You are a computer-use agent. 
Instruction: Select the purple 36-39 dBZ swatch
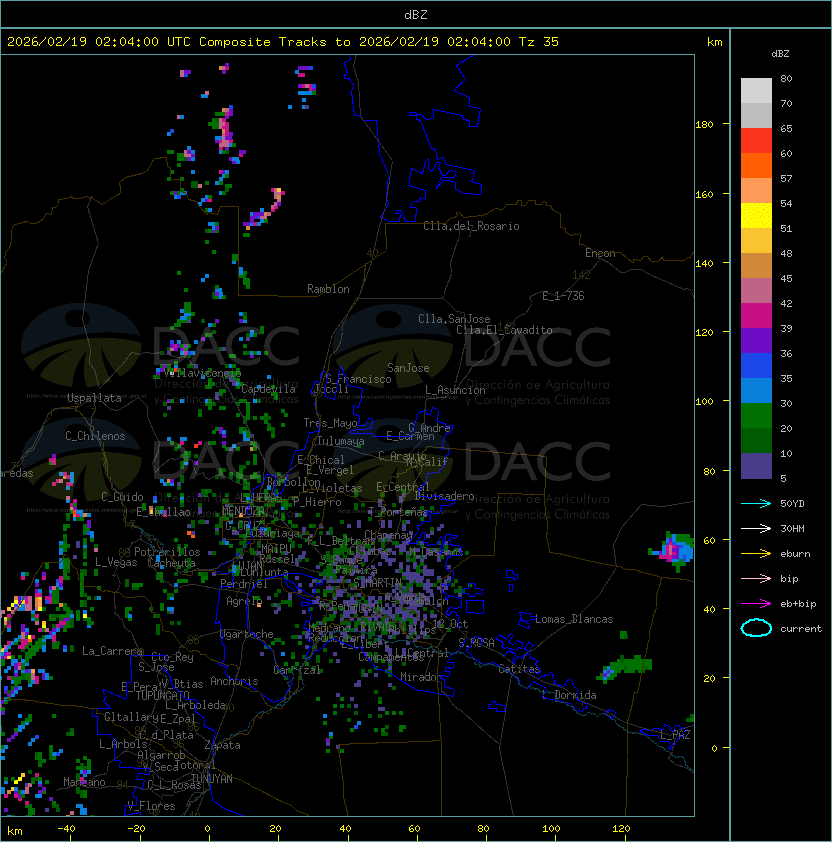point(756,340)
